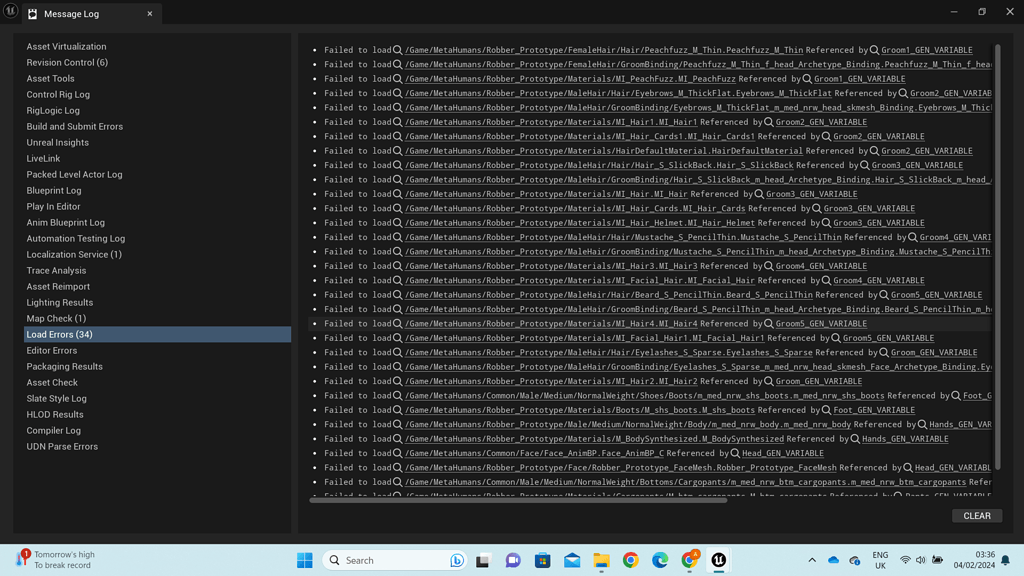Click the Windows Start button
The height and width of the screenshot is (576, 1024).
pyautogui.click(x=306, y=560)
